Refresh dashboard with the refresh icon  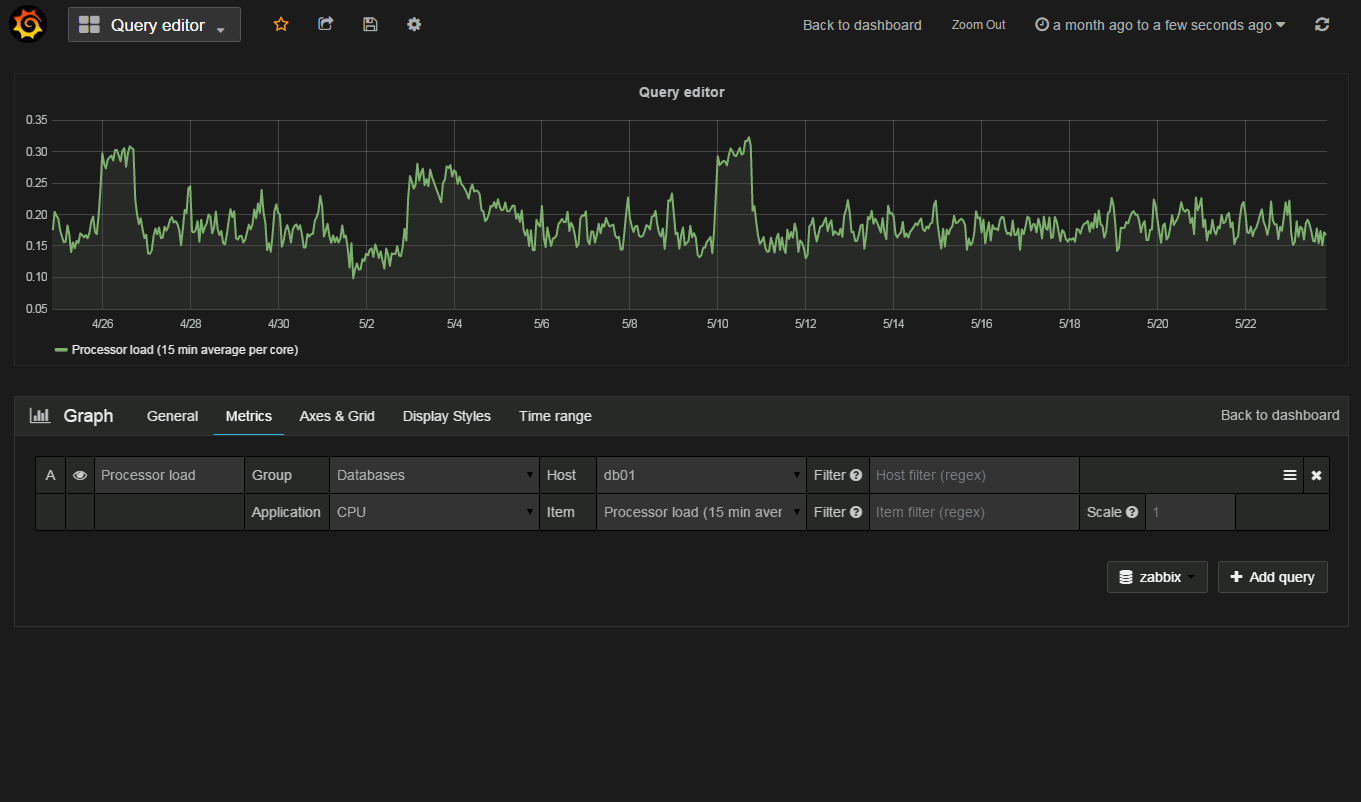1322,25
